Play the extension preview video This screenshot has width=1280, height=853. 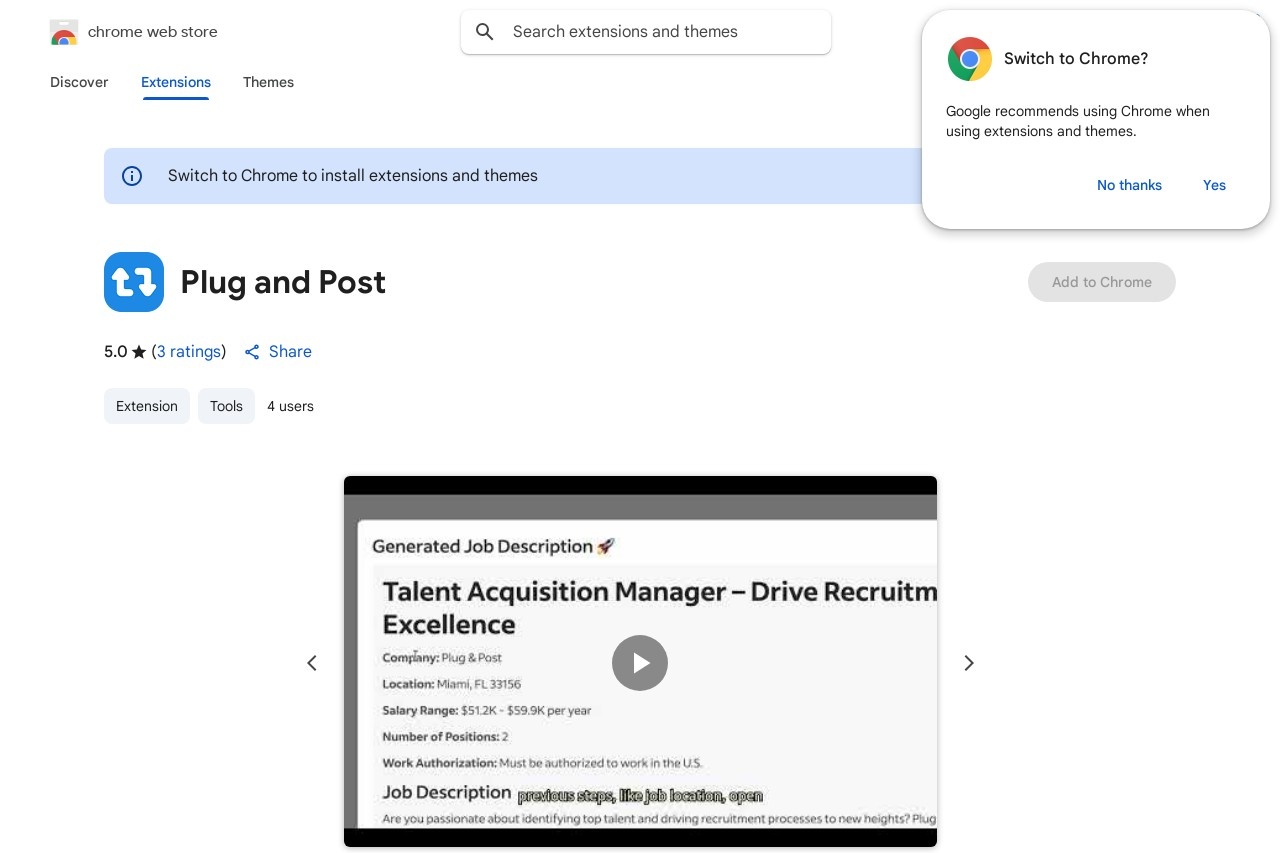[640, 663]
